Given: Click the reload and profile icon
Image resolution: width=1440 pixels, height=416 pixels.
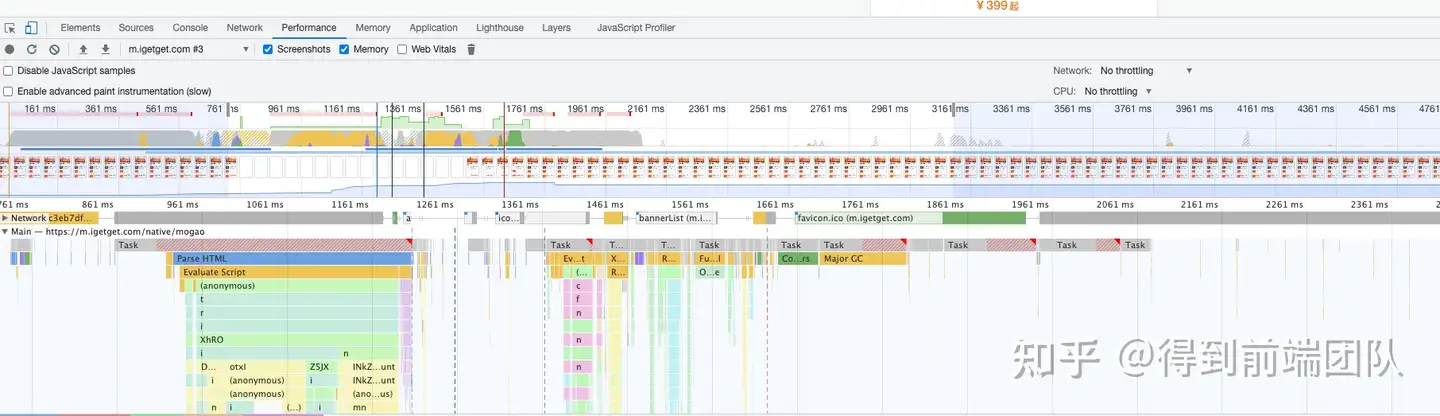Looking at the screenshot, I should point(32,49).
